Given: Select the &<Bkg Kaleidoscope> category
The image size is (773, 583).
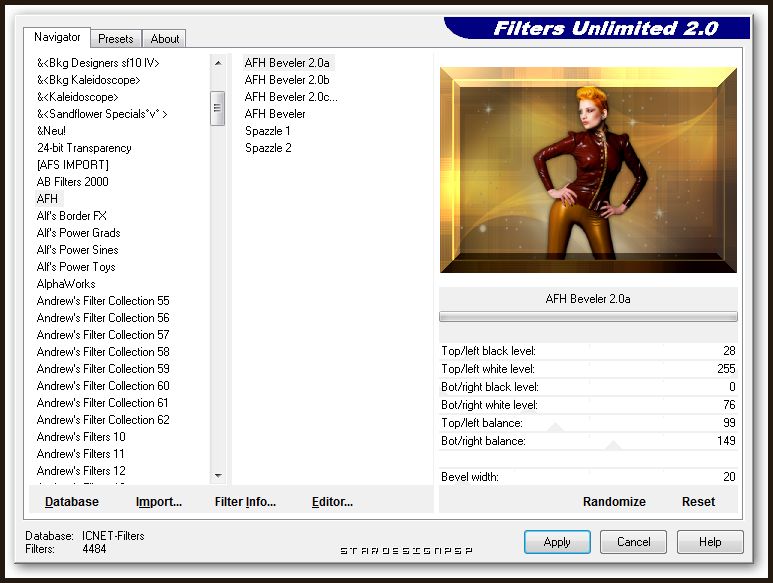Looking at the screenshot, I should [89, 80].
